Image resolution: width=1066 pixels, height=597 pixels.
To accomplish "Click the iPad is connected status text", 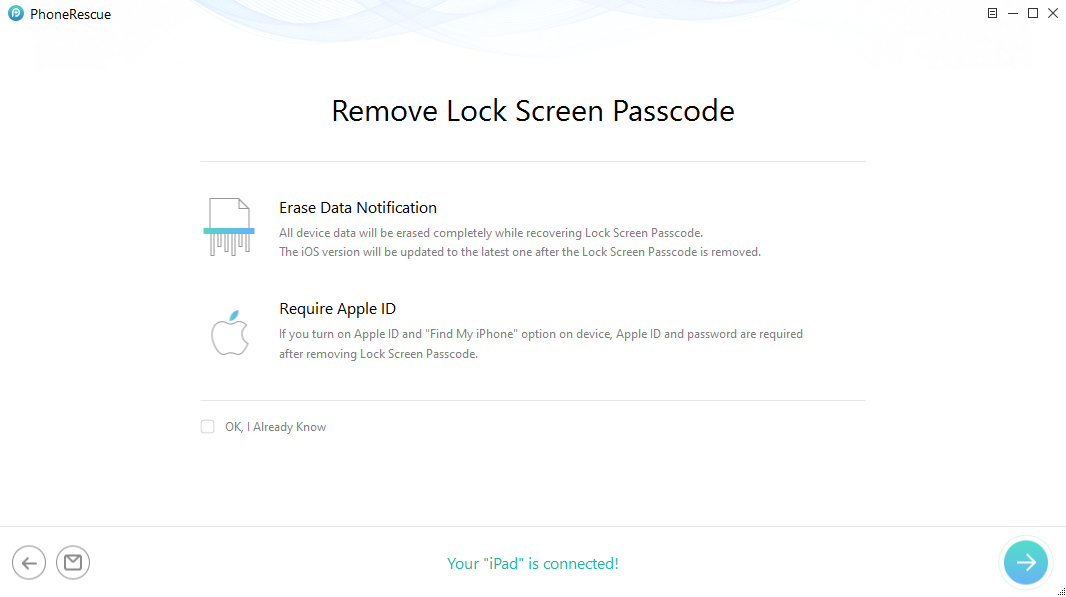I will (x=533, y=564).
